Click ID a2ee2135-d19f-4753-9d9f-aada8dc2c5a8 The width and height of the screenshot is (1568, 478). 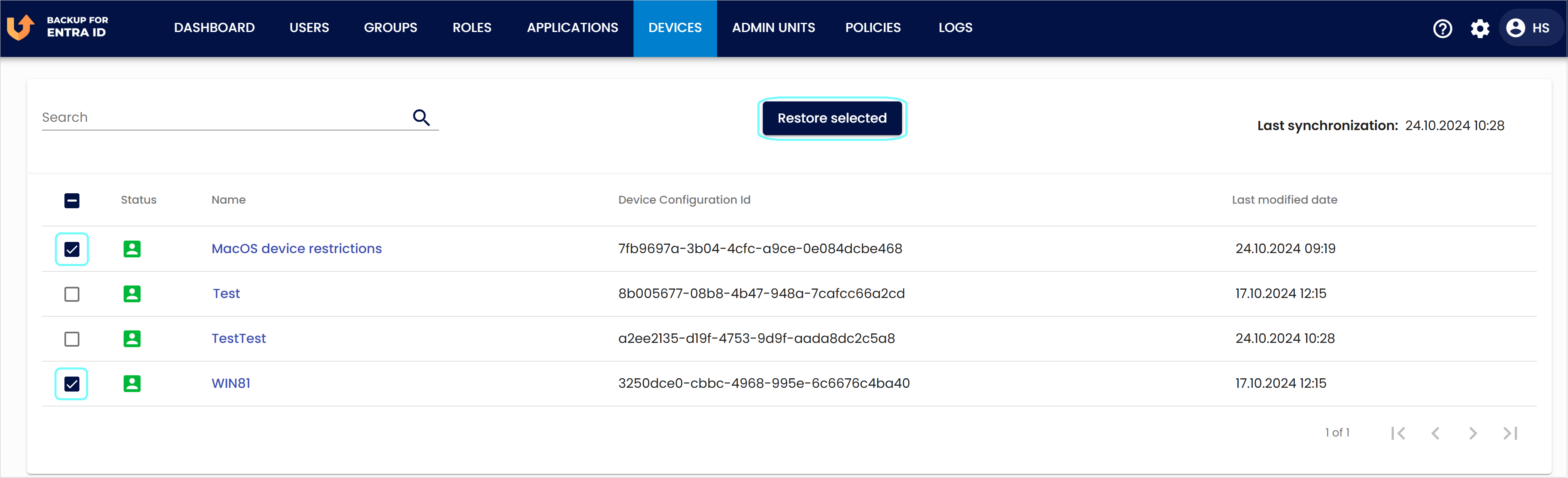(x=757, y=339)
